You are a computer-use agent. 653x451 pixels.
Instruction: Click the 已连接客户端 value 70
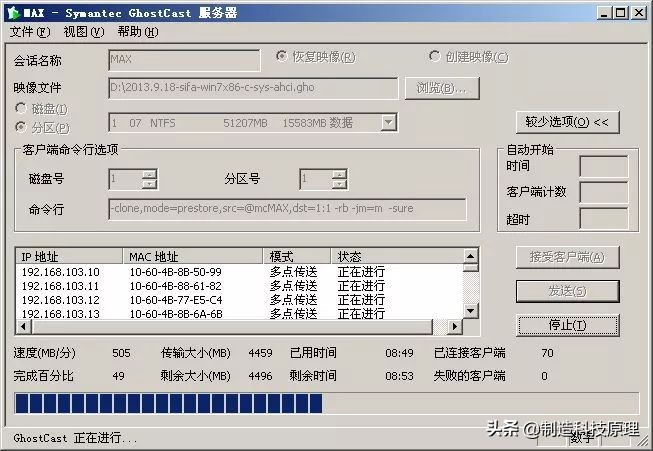(547, 353)
